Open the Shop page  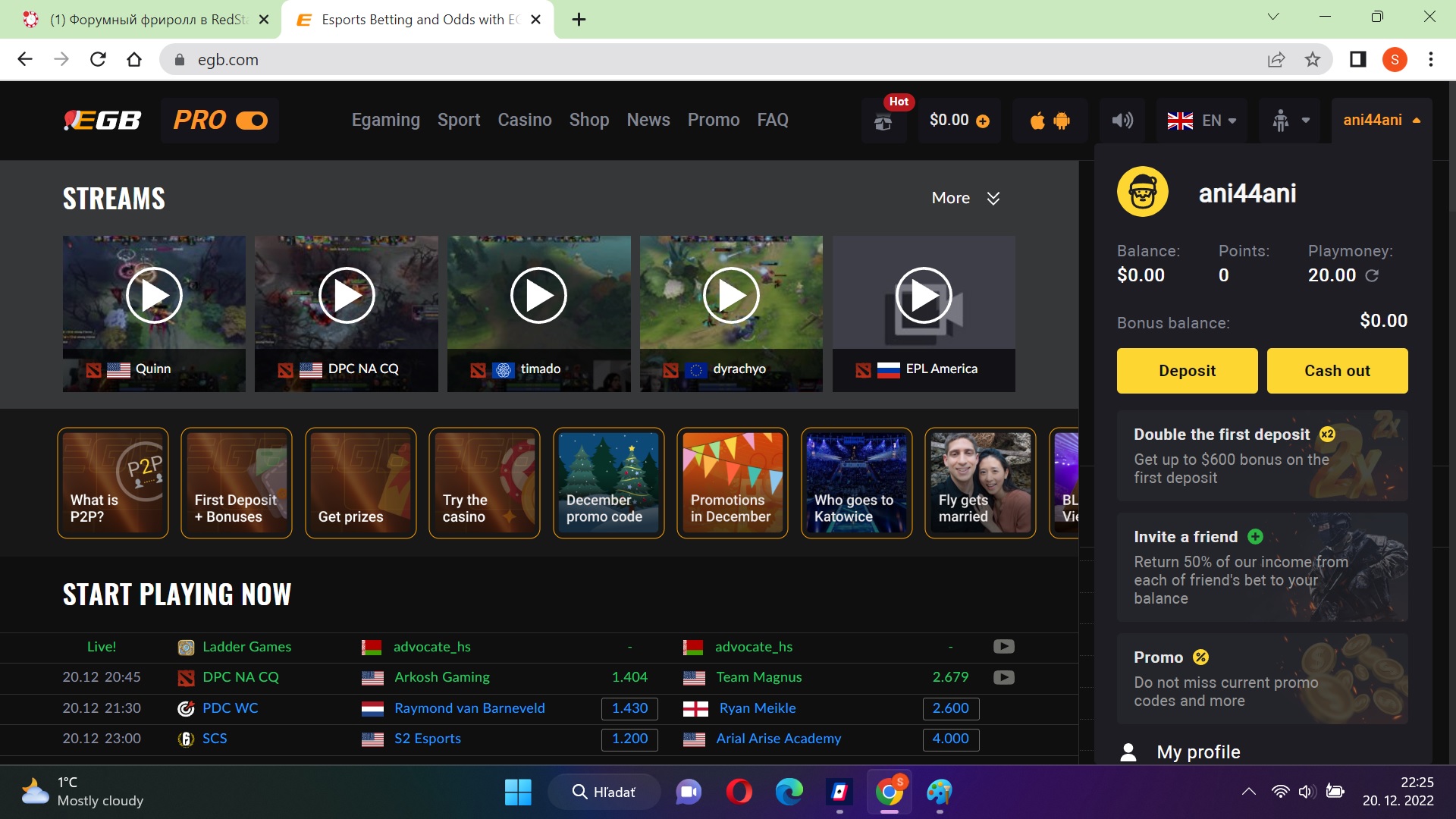pos(589,120)
